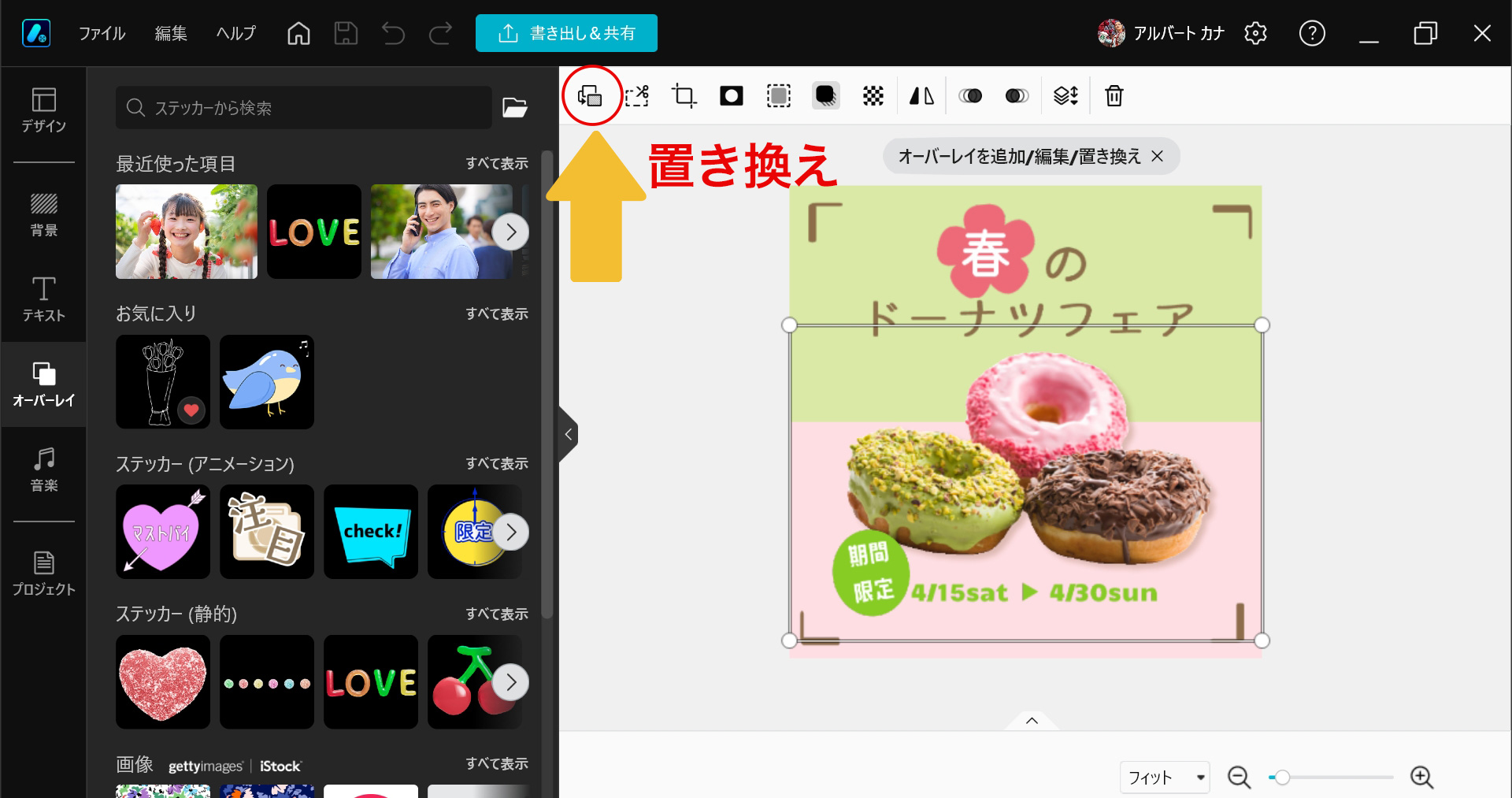
Task: Click the flip horizontal icon
Action: (921, 96)
